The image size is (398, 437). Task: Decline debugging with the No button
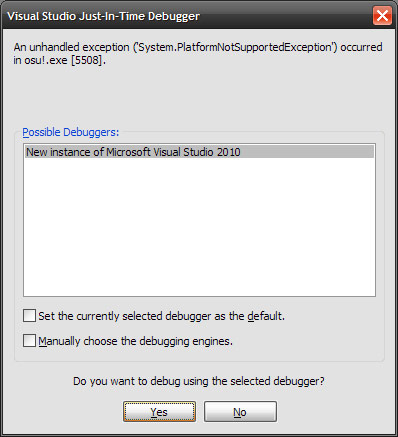pos(240,412)
